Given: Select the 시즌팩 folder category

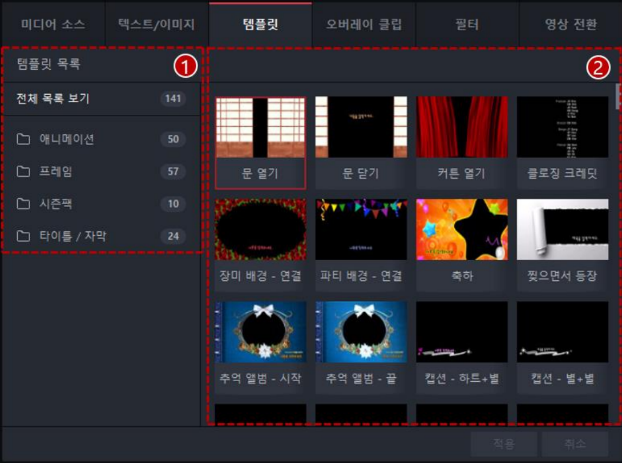Looking at the screenshot, I should tap(55, 203).
